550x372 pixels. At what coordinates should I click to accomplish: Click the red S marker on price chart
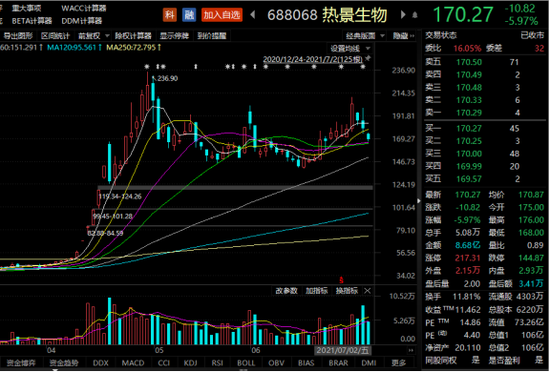(341, 280)
